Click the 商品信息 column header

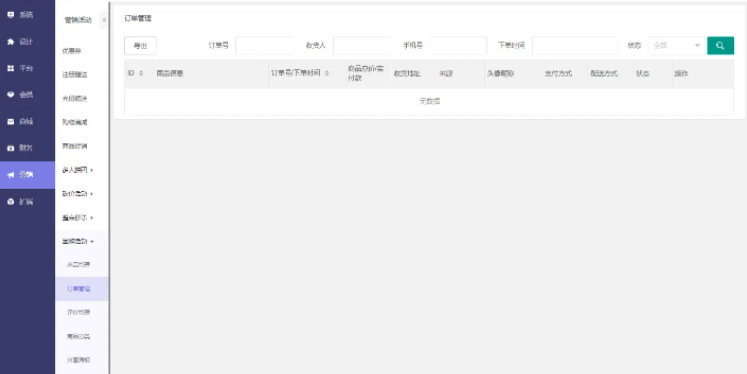(170, 74)
